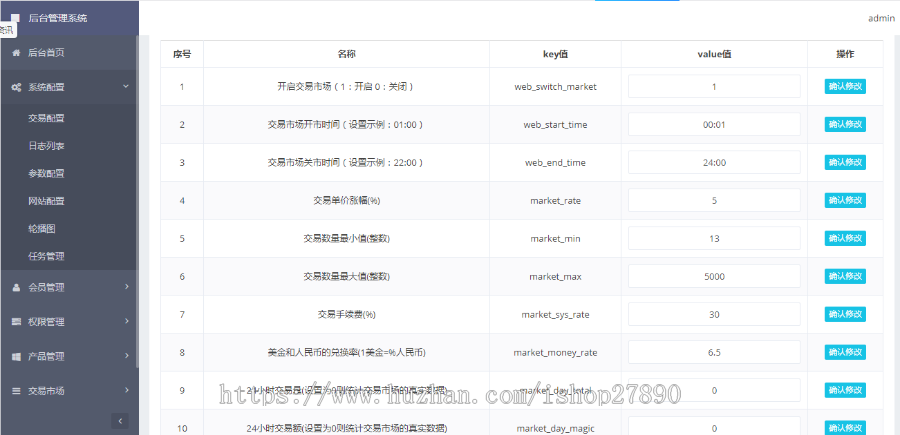Expand the 会员管理 chevron
The image size is (900, 435).
(127, 286)
